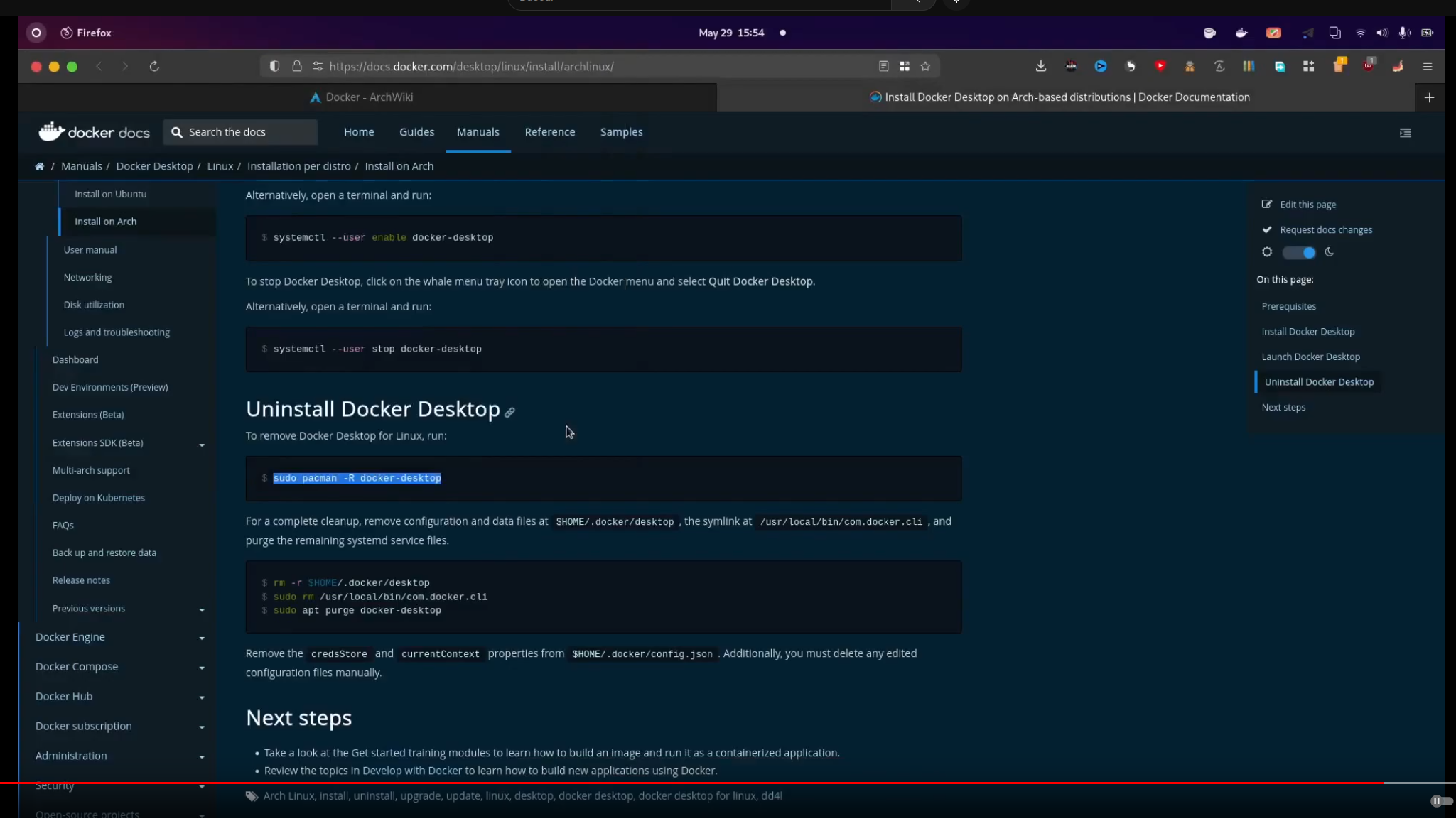
Task: Enable light mode via the sun icon
Action: (x=1267, y=252)
